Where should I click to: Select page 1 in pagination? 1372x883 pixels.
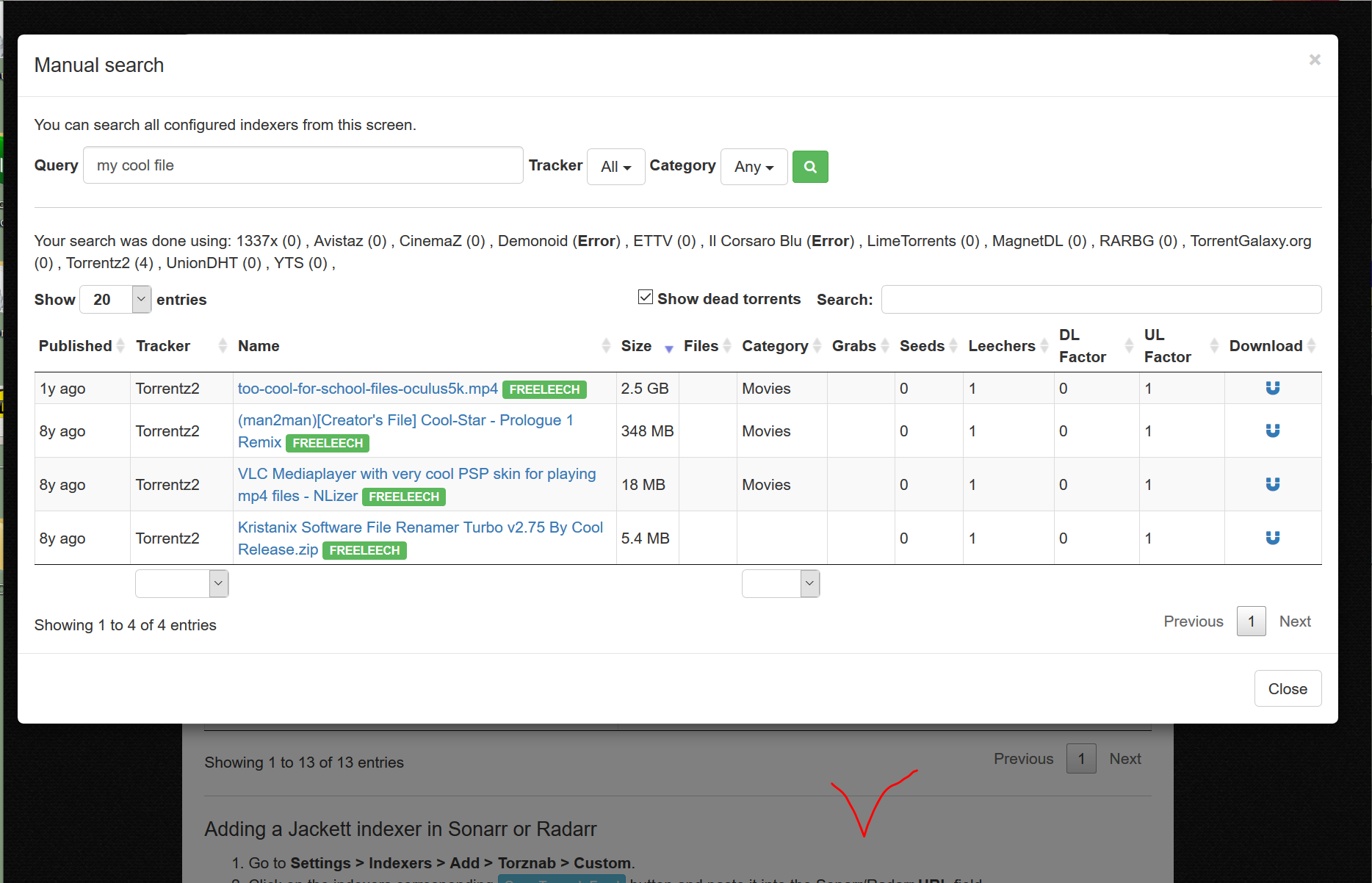(x=1251, y=621)
